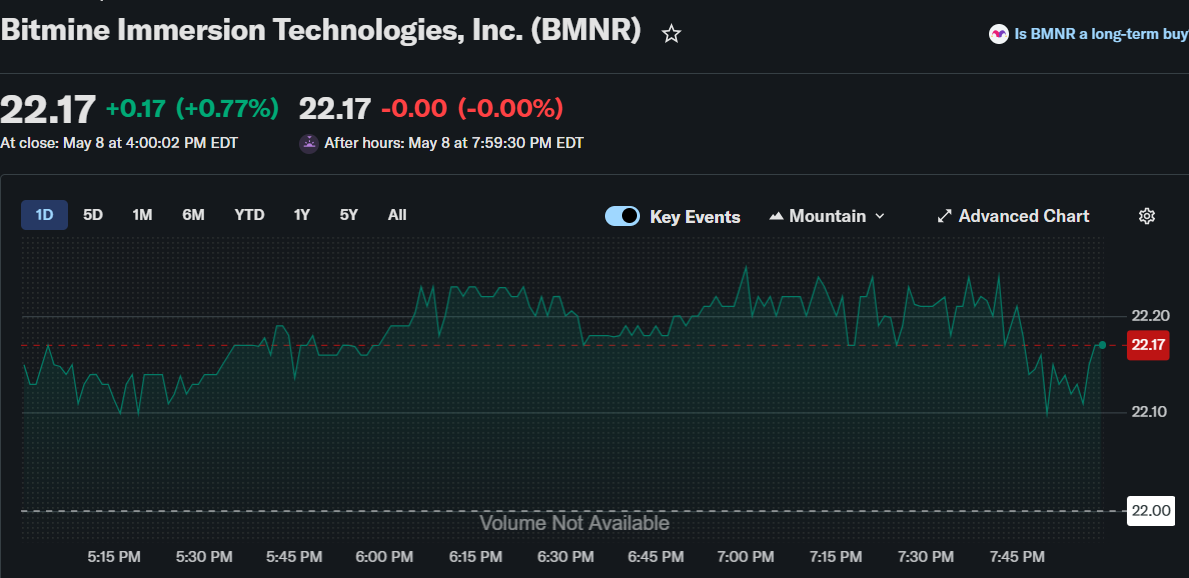1189x578 pixels.
Task: Click the mountain chart type icon
Action: tap(776, 217)
